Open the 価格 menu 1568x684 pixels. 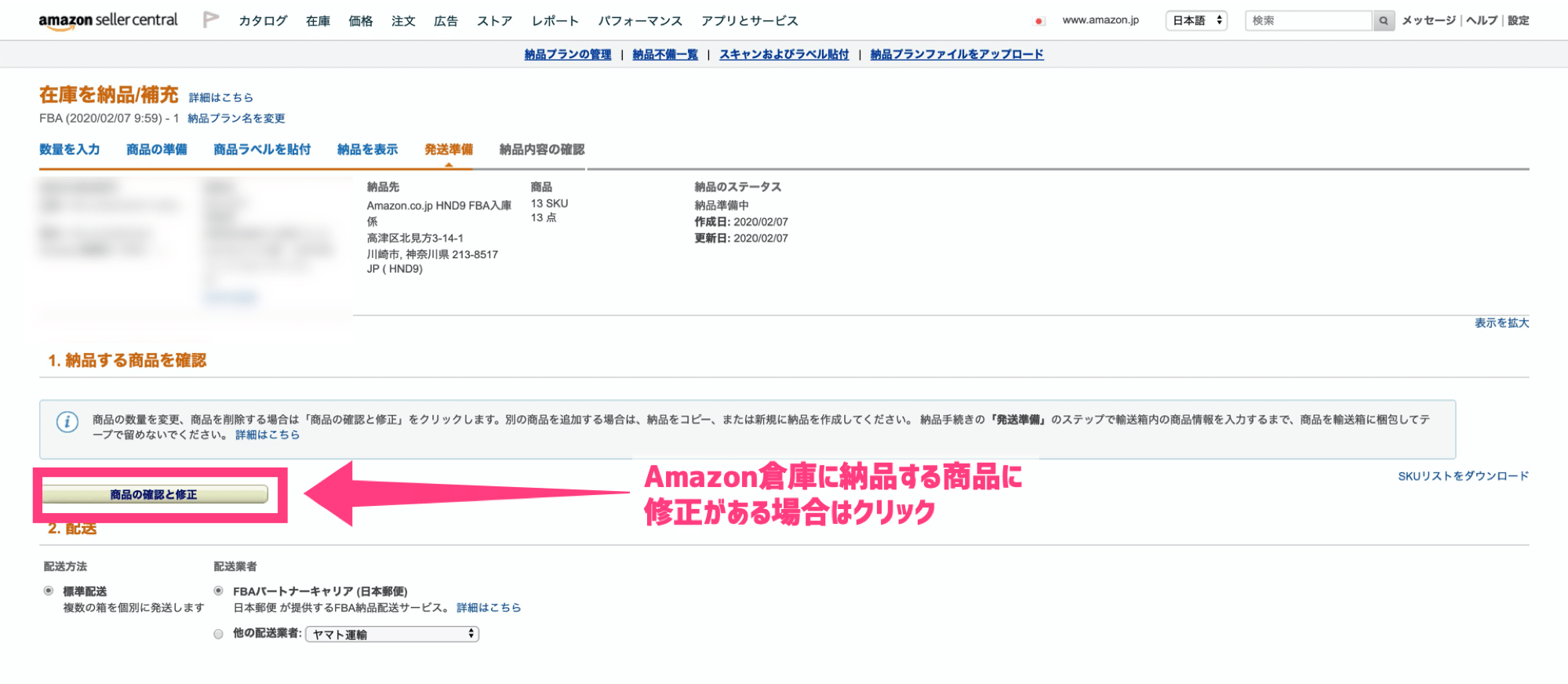click(361, 21)
